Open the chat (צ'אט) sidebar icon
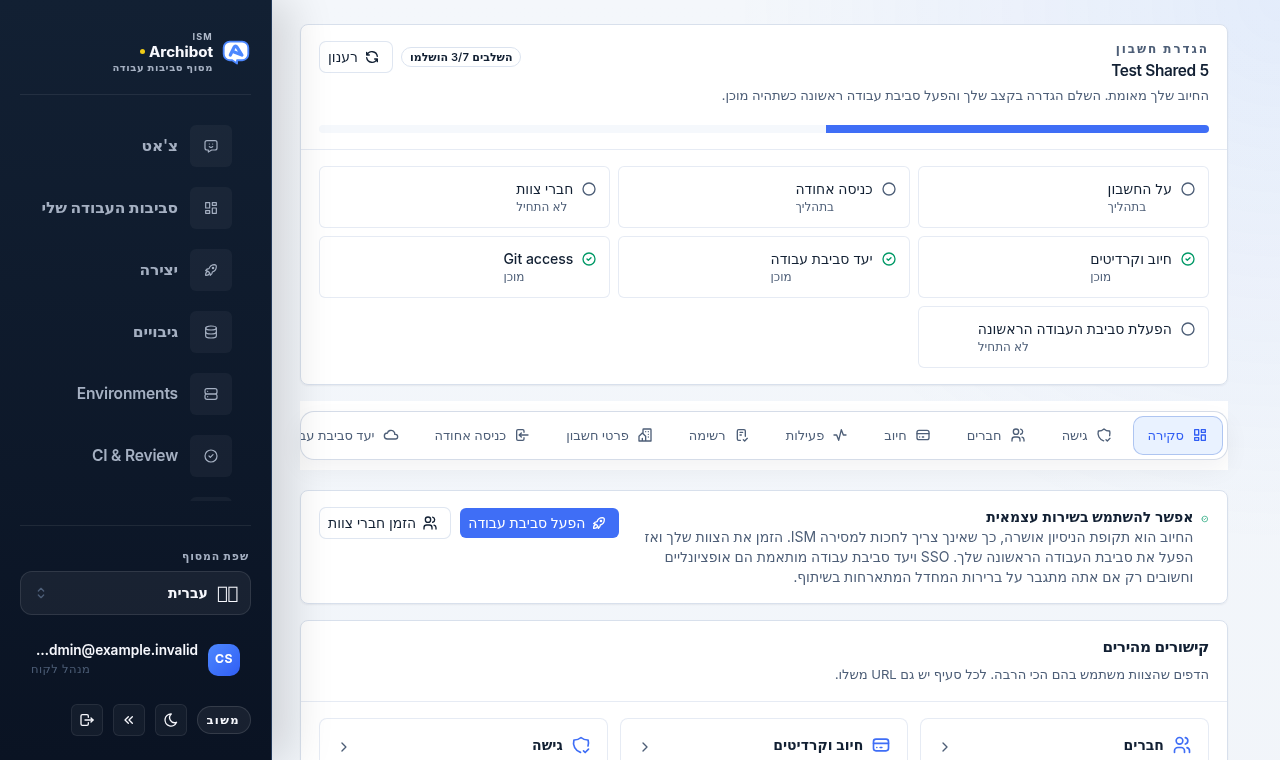This screenshot has height=760, width=1280. point(211,146)
